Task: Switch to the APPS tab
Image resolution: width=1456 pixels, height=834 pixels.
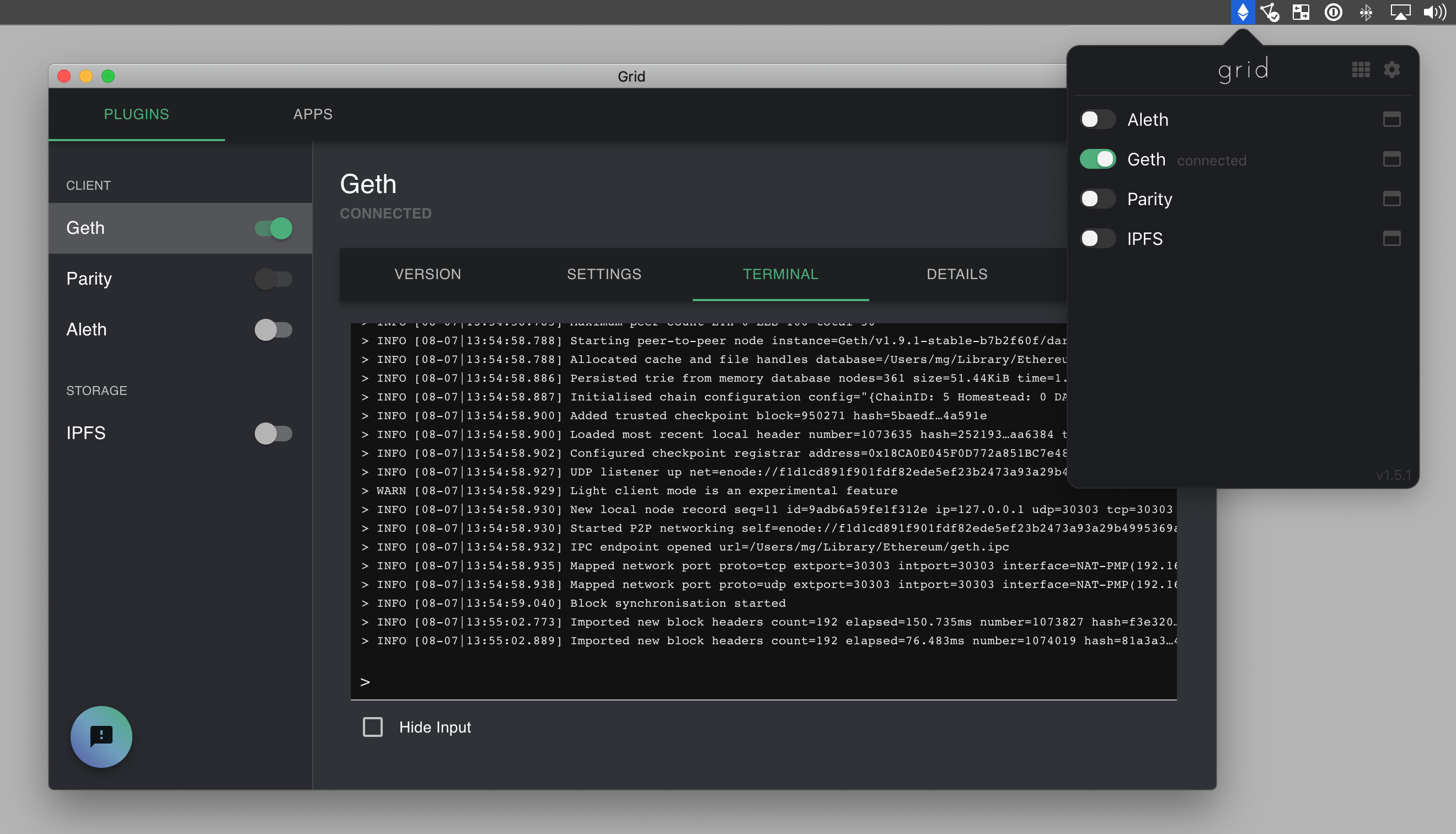Action: point(313,114)
